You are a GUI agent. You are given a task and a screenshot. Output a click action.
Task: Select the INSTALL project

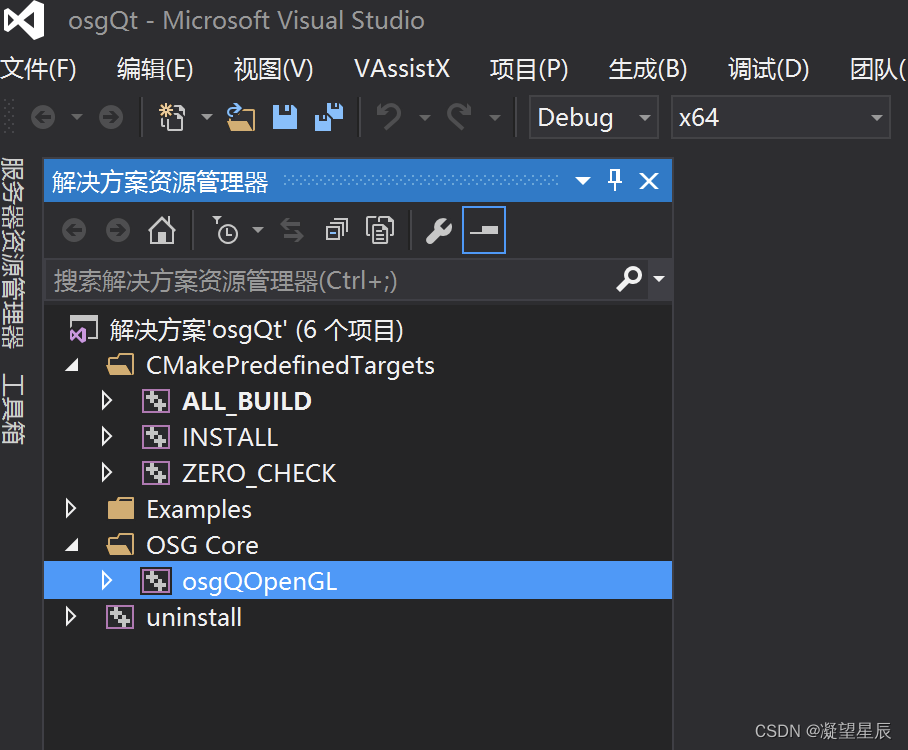click(x=230, y=437)
